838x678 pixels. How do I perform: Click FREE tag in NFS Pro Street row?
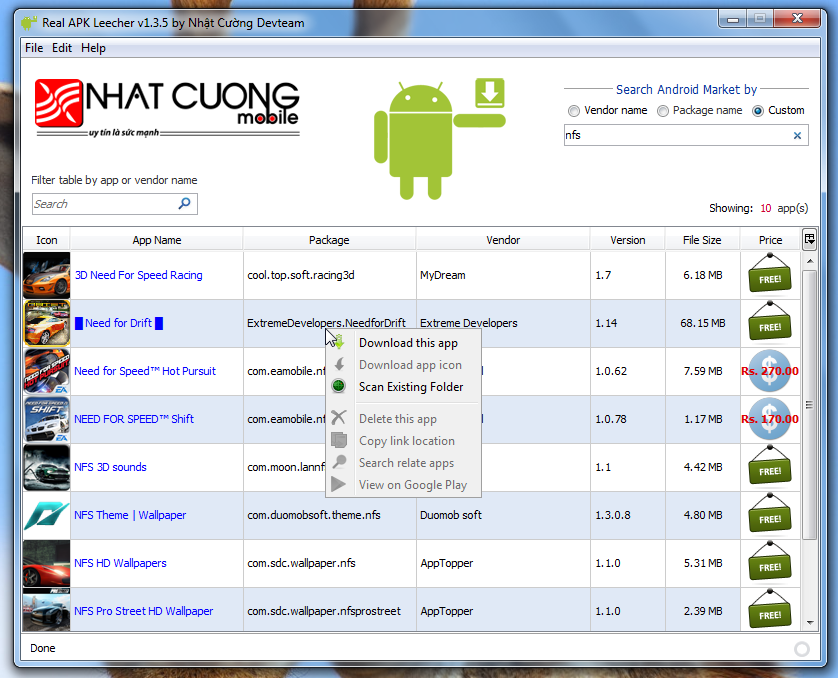pos(770,610)
